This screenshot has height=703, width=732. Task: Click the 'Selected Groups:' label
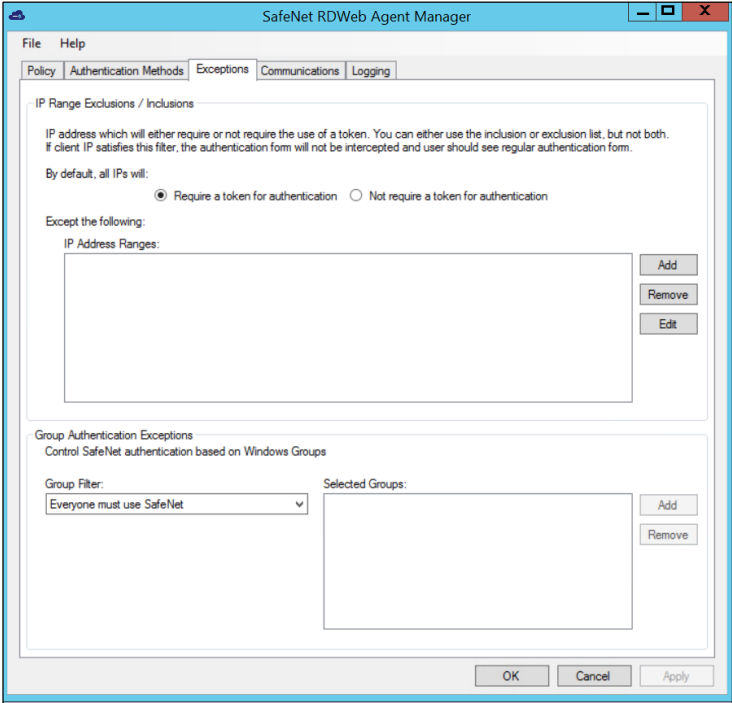[x=365, y=484]
